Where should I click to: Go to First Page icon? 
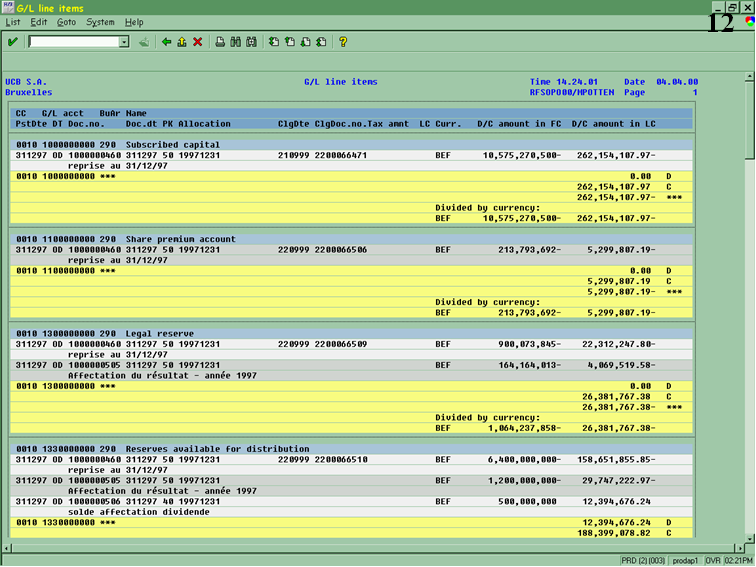click(x=274, y=42)
